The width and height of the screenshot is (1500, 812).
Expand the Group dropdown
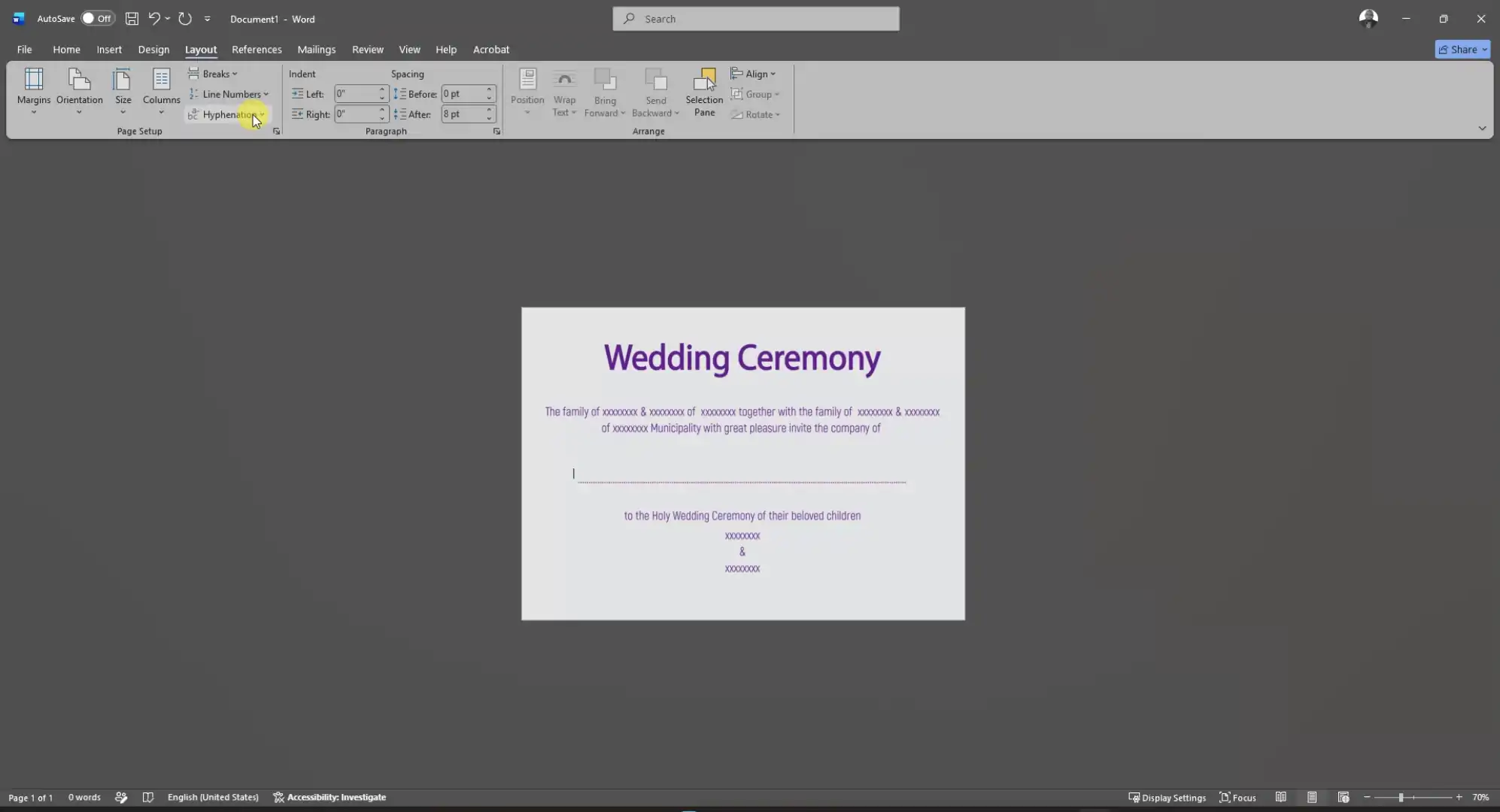pos(755,94)
